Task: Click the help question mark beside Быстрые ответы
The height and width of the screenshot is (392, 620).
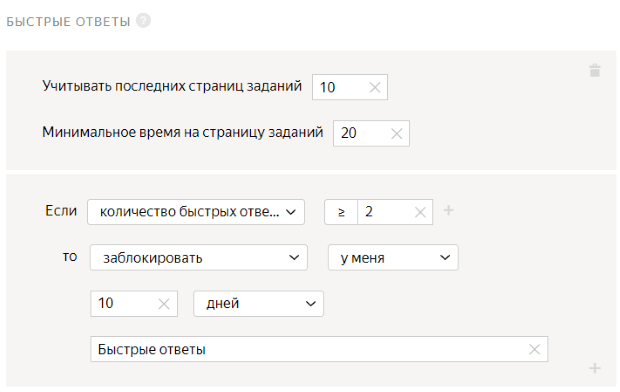Action: coord(143,21)
